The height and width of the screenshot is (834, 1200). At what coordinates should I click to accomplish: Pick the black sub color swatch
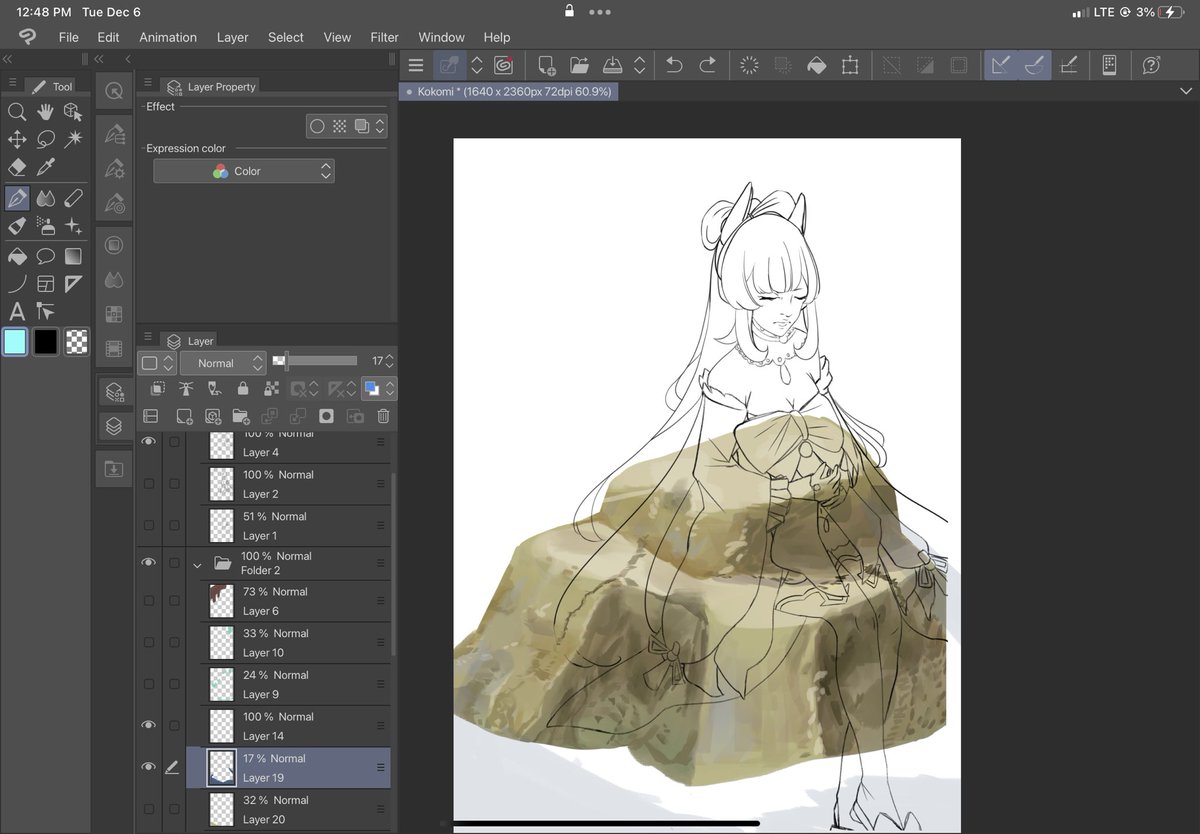point(46,342)
